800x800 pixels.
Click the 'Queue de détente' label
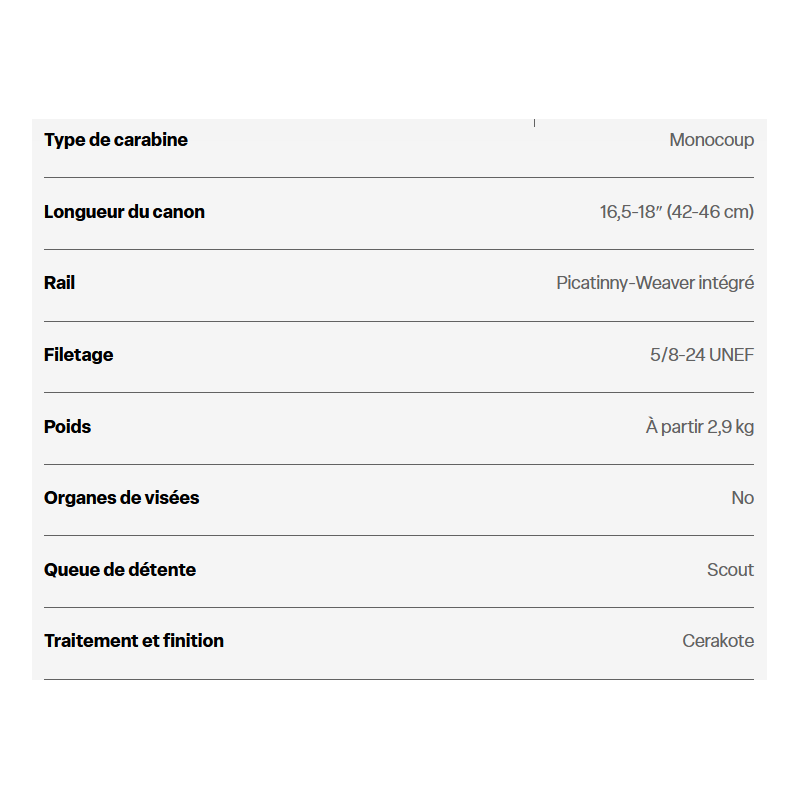click(x=120, y=569)
